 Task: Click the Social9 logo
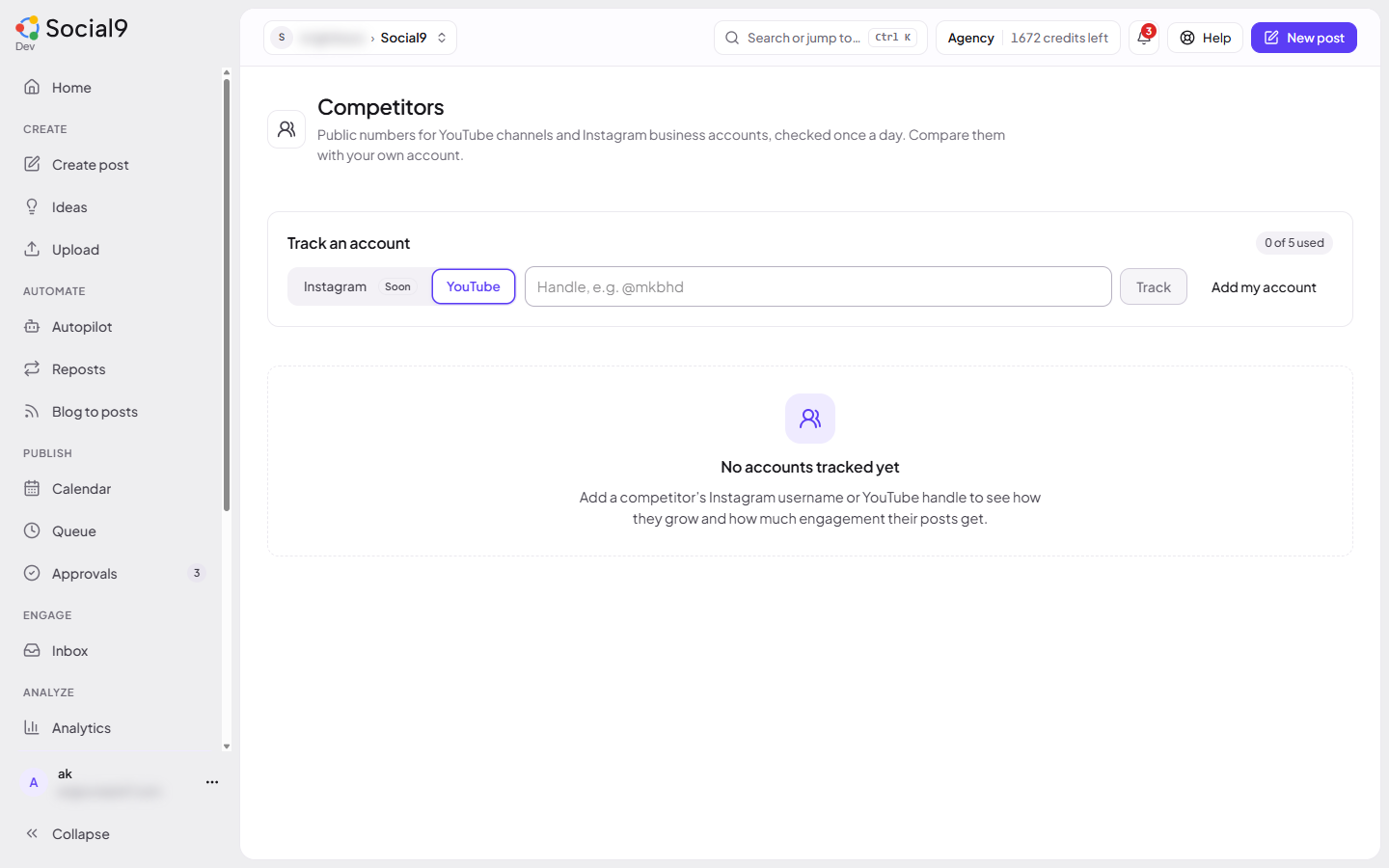click(71, 31)
